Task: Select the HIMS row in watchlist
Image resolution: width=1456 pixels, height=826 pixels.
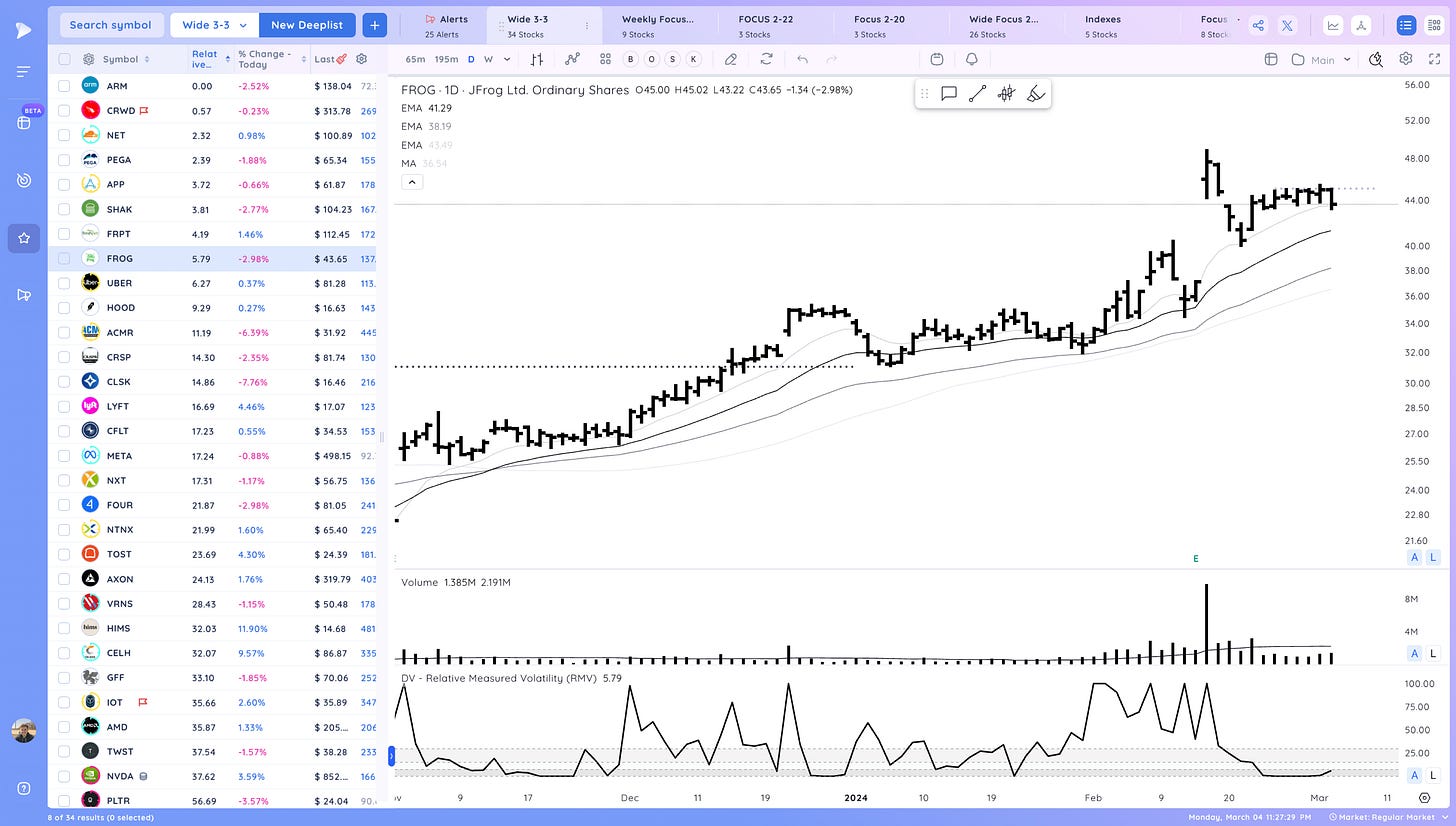Action: (213, 628)
